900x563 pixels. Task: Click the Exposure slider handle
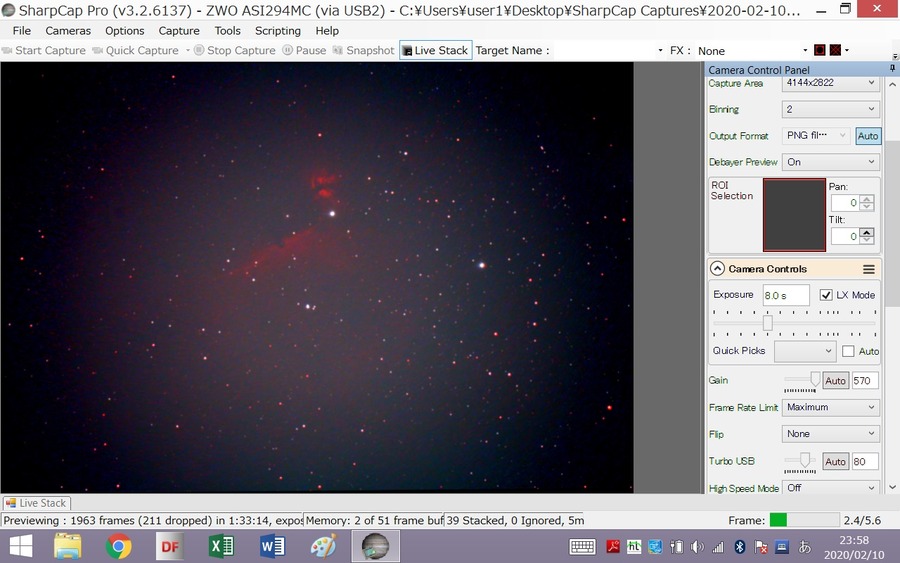pos(767,323)
